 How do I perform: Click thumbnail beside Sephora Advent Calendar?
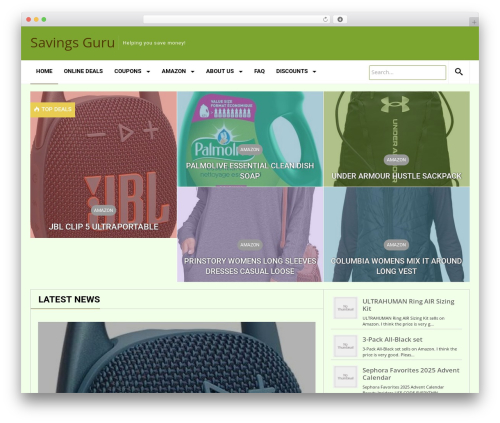[345, 377]
